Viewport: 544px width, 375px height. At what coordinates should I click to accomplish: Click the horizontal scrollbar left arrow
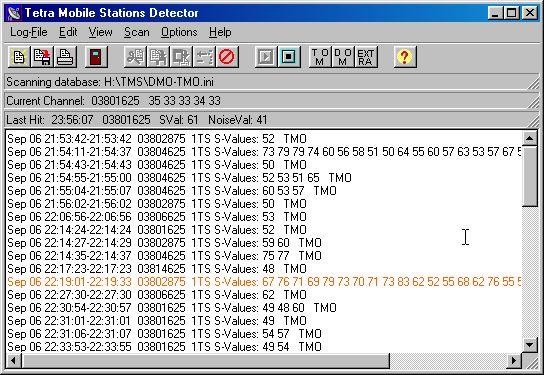(x=14, y=361)
